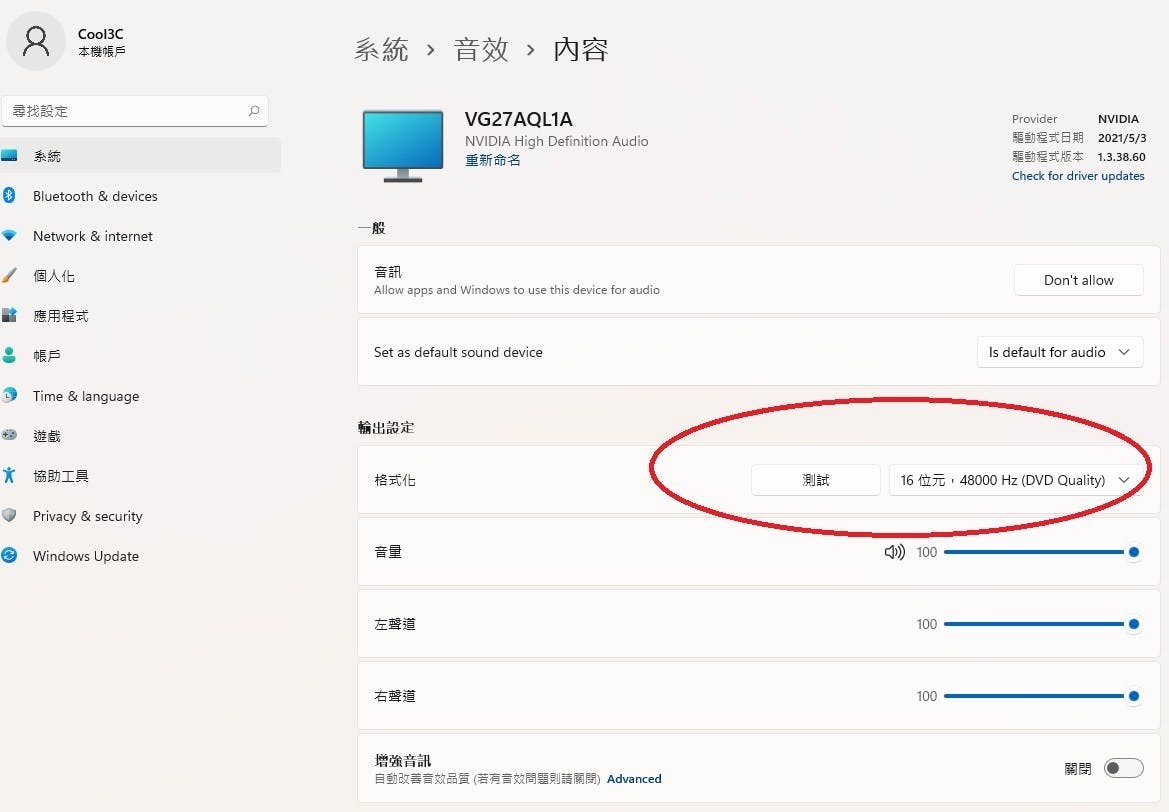Open Privacy & security settings
This screenshot has width=1169, height=812.
[140, 516]
